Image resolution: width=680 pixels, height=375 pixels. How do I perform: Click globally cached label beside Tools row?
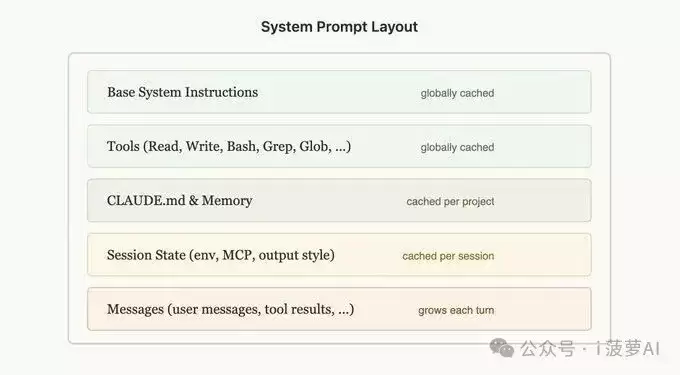(x=457, y=147)
